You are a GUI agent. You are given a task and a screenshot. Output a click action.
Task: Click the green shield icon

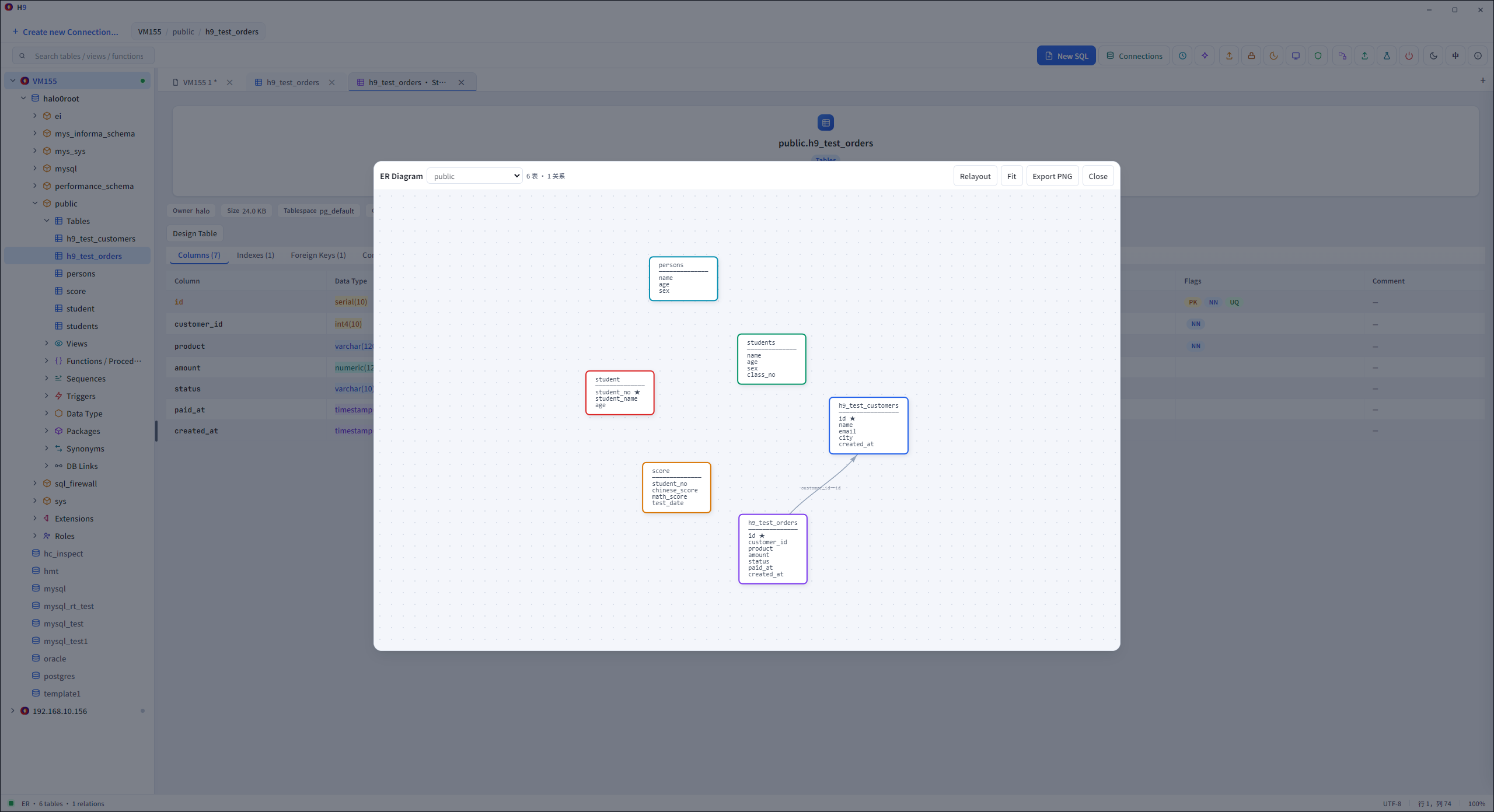[x=1318, y=56]
